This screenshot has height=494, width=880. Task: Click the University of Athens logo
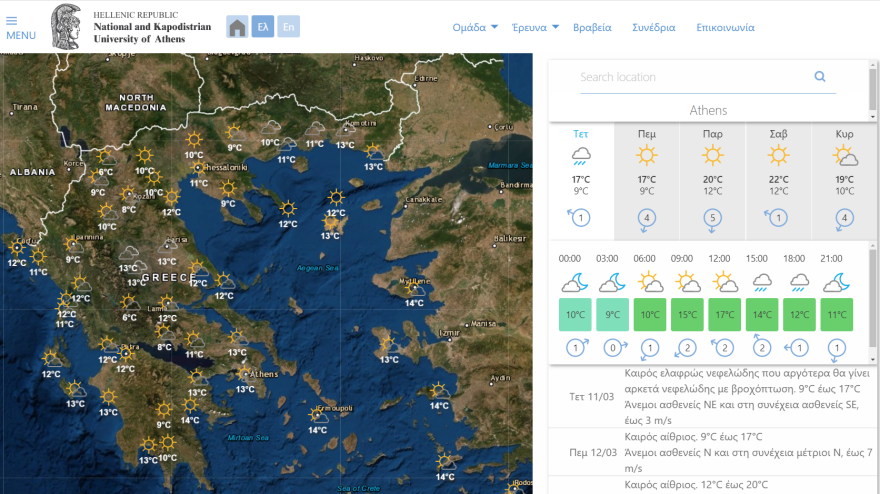click(67, 27)
